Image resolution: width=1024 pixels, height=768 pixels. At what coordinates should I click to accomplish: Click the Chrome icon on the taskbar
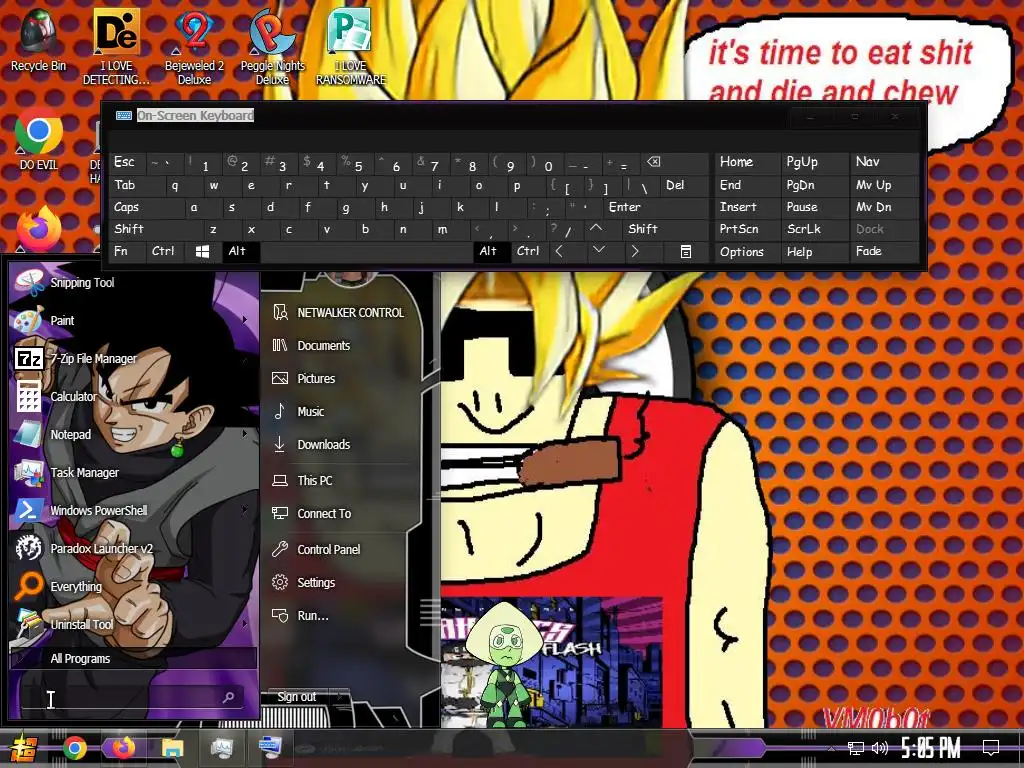74,748
